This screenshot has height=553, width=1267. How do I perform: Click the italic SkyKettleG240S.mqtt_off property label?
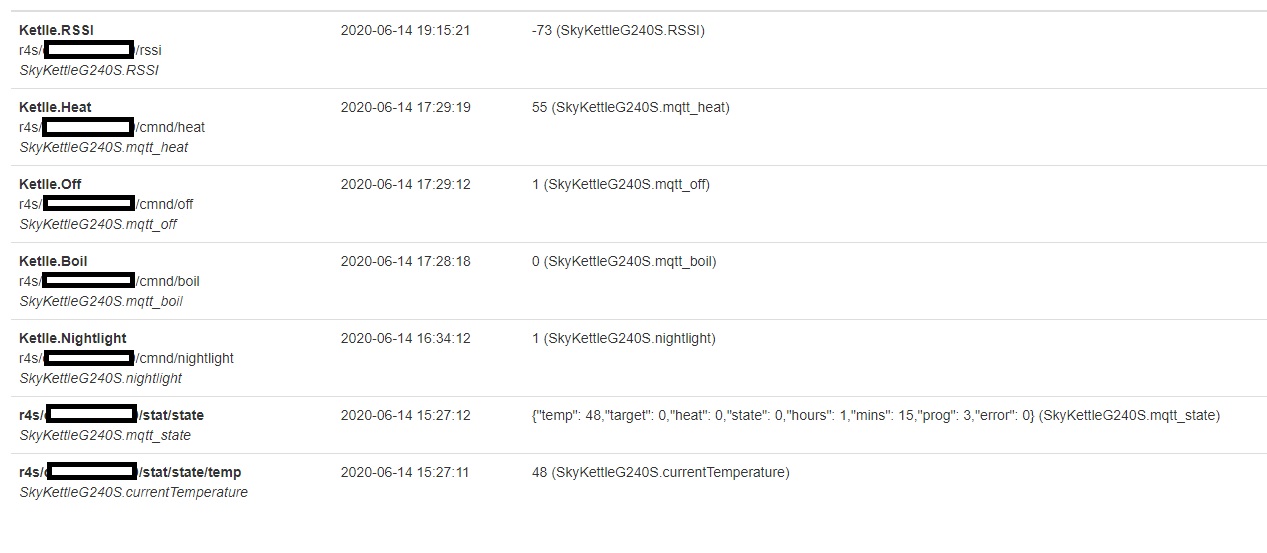coord(98,224)
